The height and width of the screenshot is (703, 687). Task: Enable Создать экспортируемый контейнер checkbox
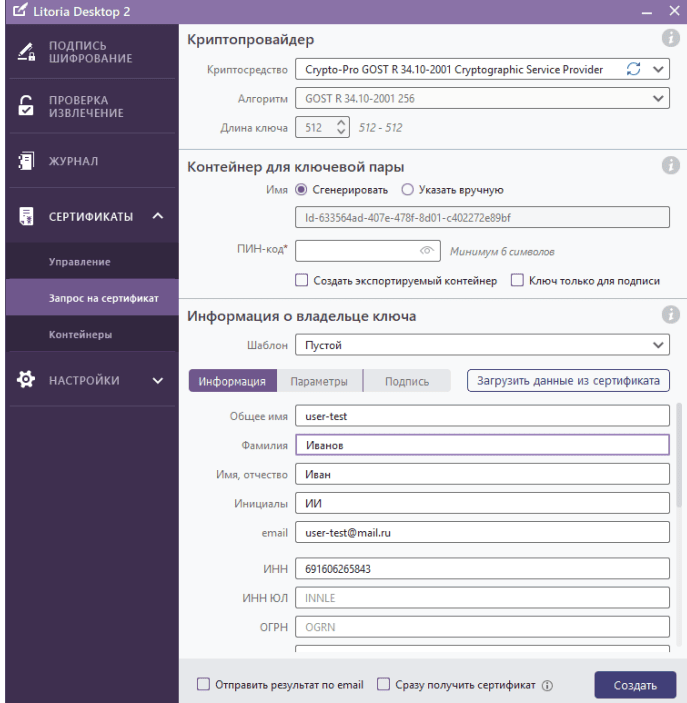pyautogui.click(x=302, y=281)
